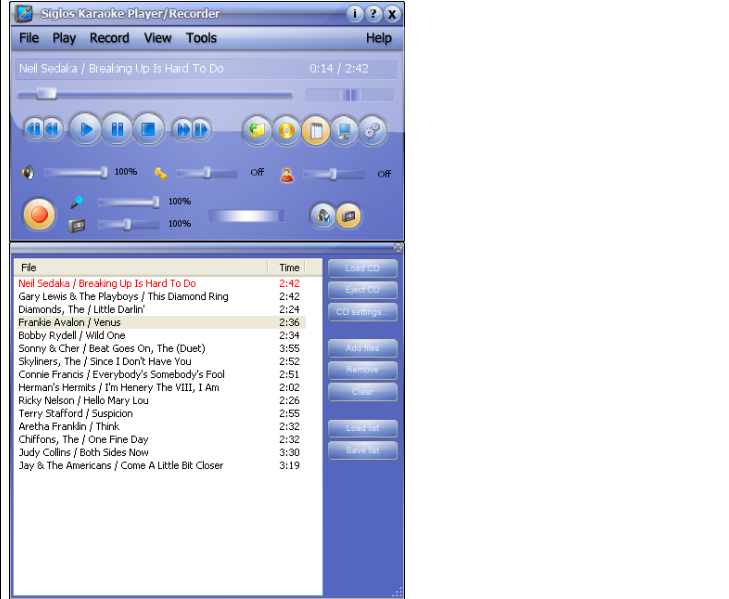
Task: Open CD settings... dialog
Action: pyautogui.click(x=363, y=312)
